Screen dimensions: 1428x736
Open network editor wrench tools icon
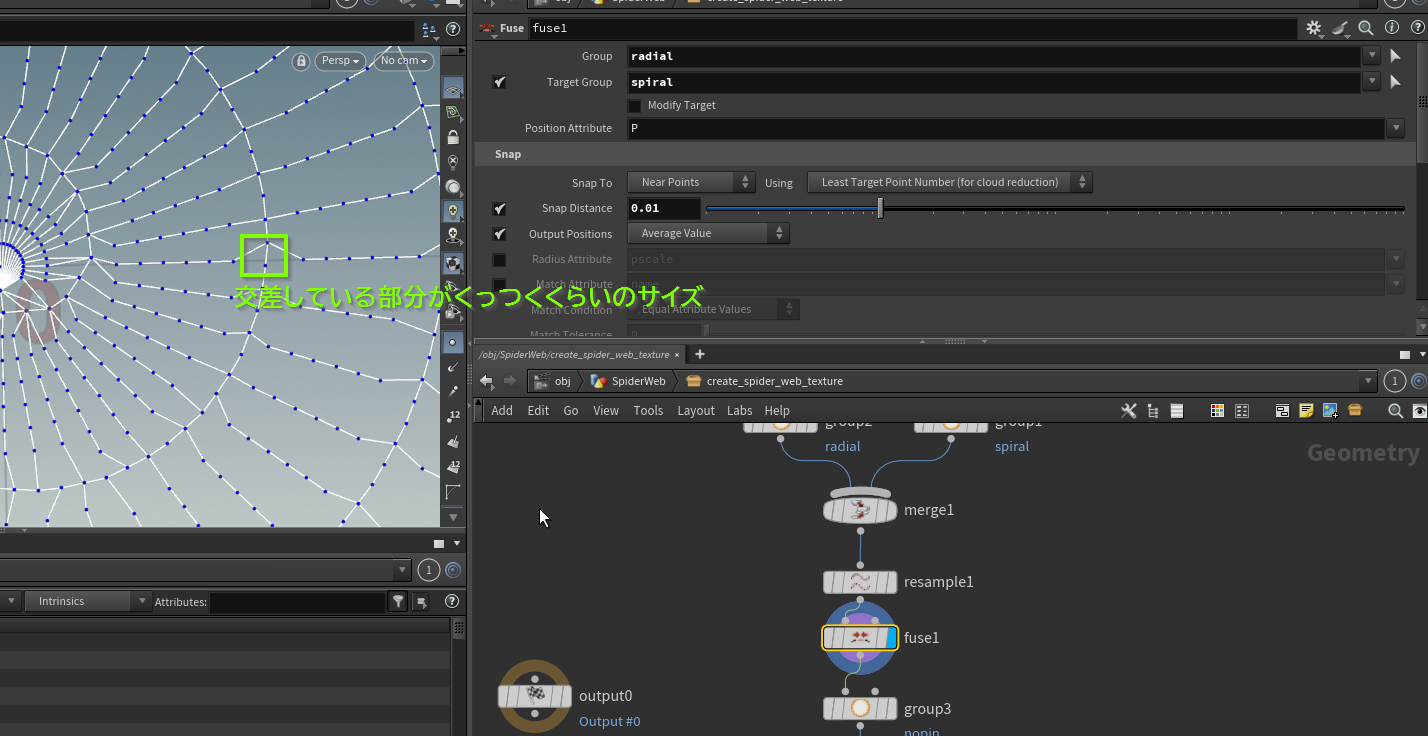point(1129,410)
